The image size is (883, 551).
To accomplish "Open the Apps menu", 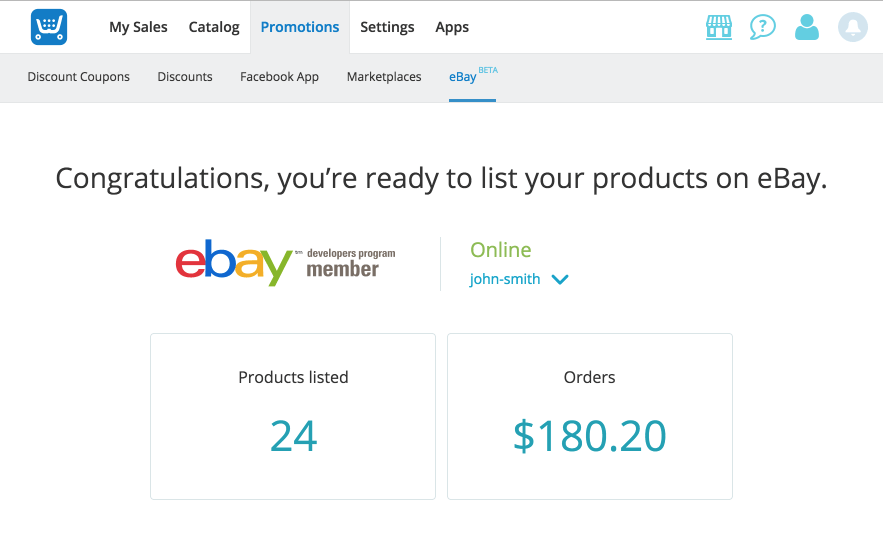I will tap(452, 27).
